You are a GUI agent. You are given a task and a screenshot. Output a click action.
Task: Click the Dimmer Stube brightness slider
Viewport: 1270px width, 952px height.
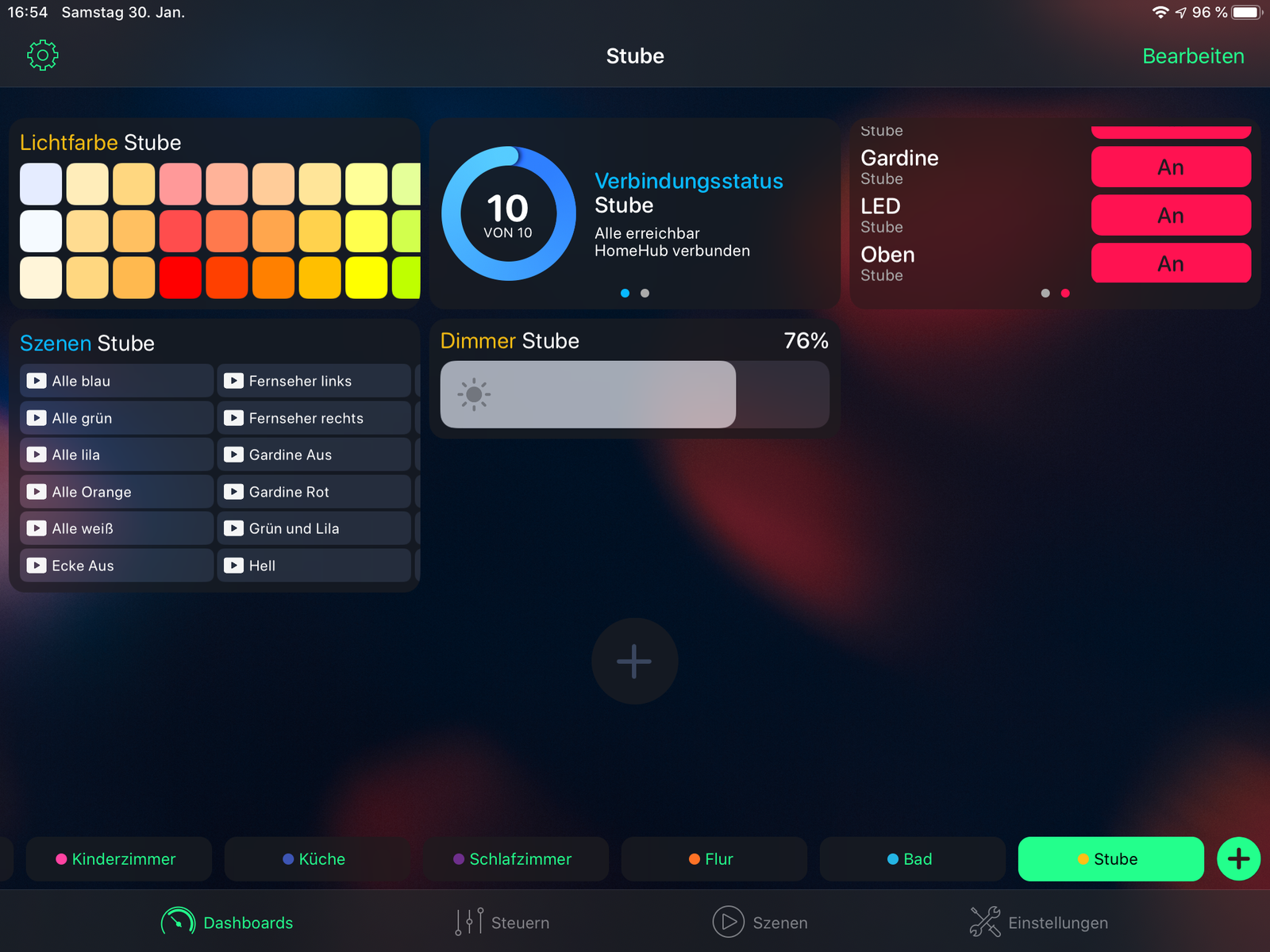coord(634,394)
